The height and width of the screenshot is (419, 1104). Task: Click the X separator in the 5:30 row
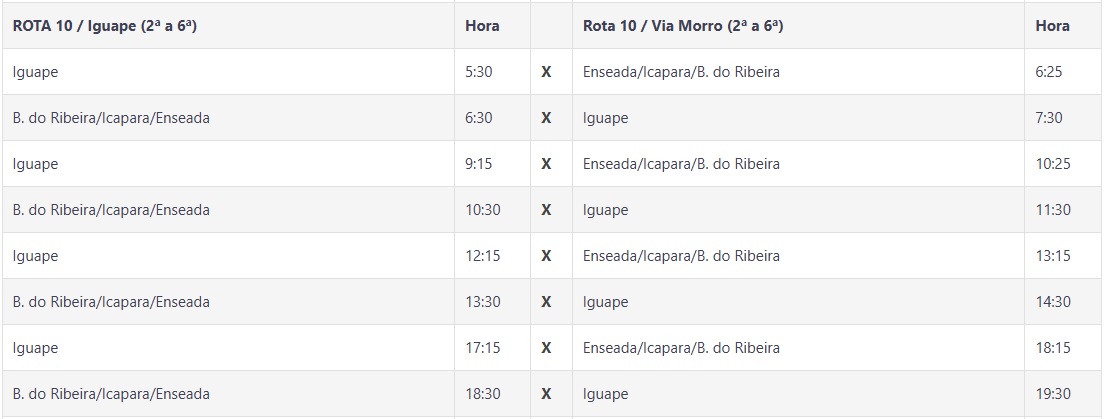pos(546,72)
